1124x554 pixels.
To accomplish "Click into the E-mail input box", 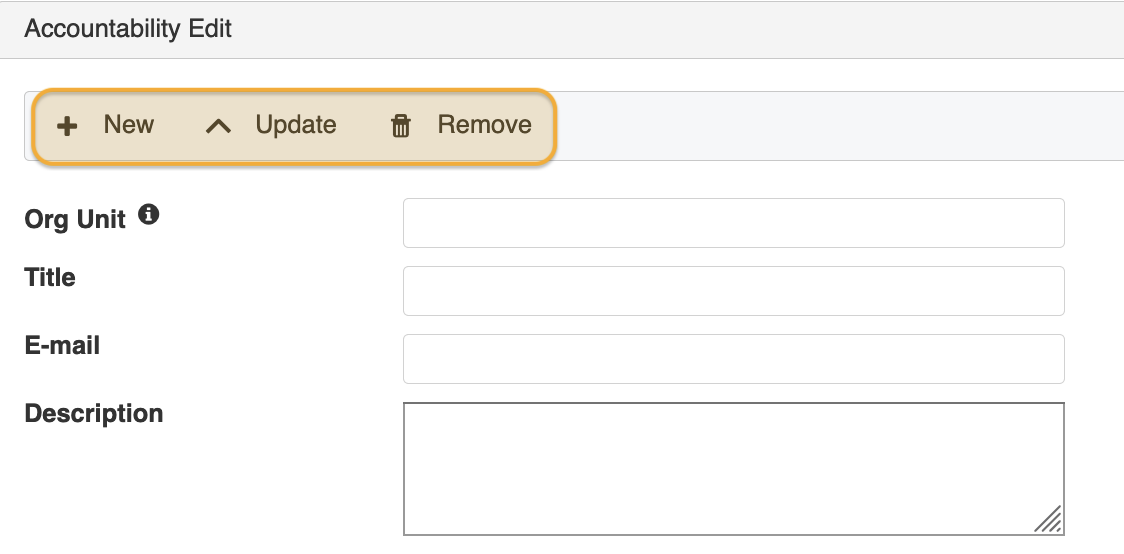I will (733, 359).
